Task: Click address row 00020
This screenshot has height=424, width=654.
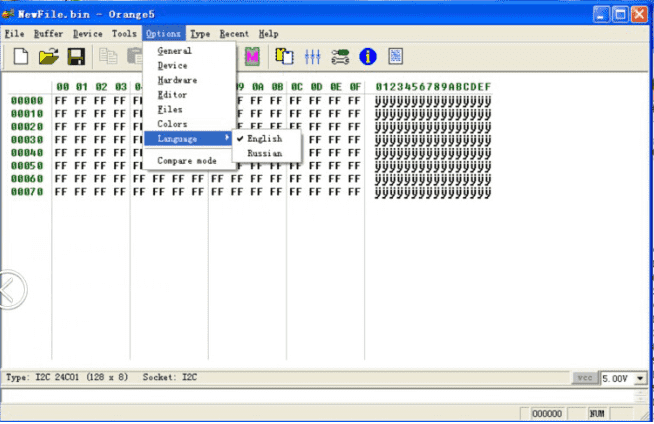Action: tap(27, 126)
